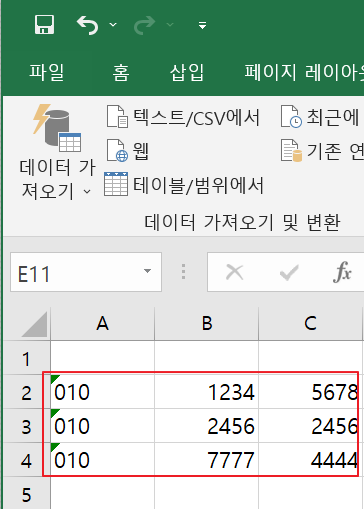Select row 3 header
Screen dimensions: 364x509
[26, 426]
